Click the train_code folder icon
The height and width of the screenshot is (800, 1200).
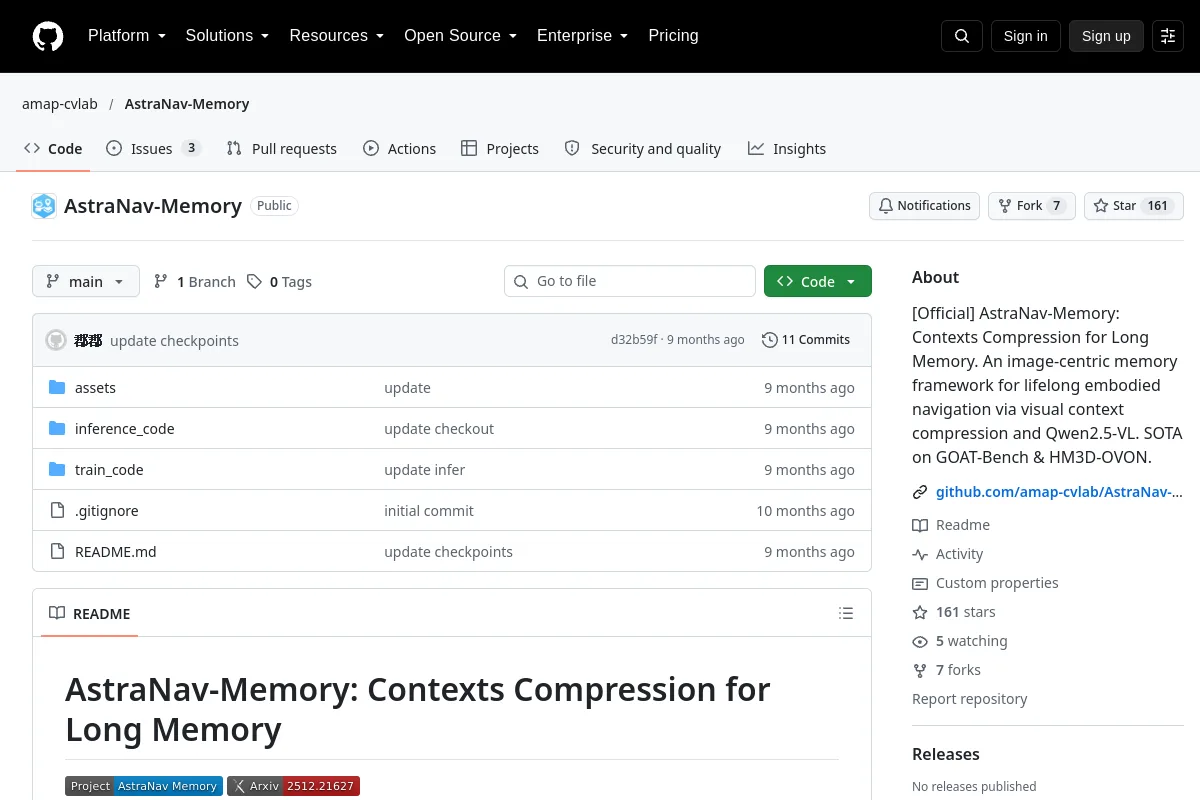pos(57,470)
